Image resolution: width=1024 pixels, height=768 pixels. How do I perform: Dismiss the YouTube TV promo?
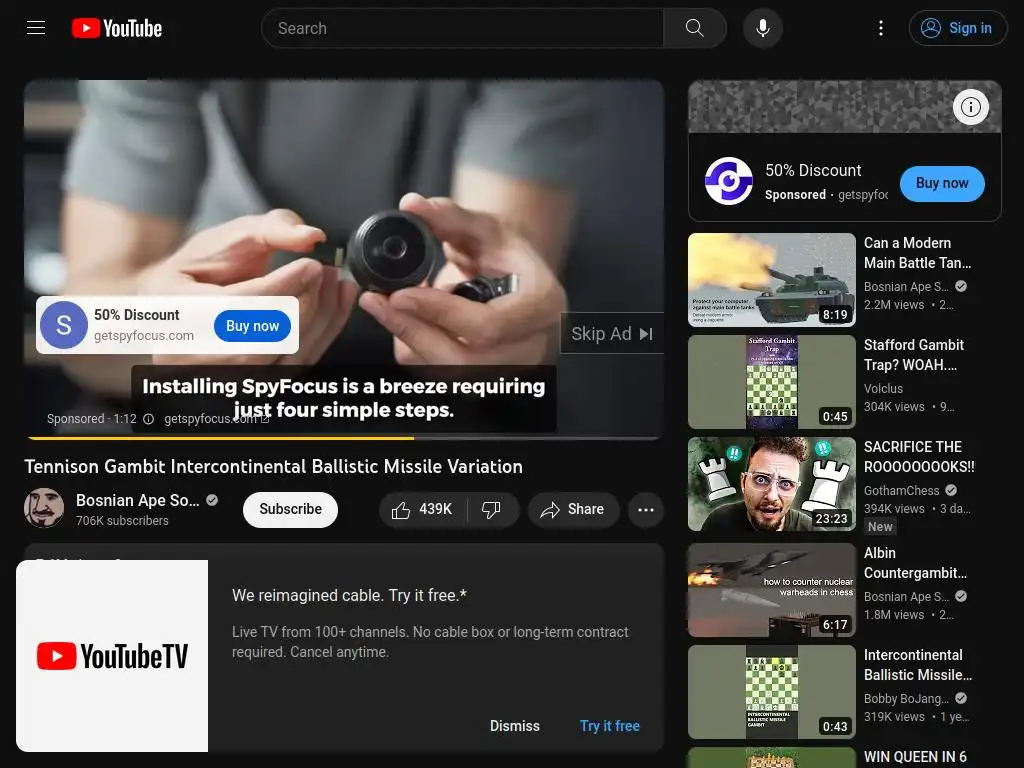pos(515,726)
